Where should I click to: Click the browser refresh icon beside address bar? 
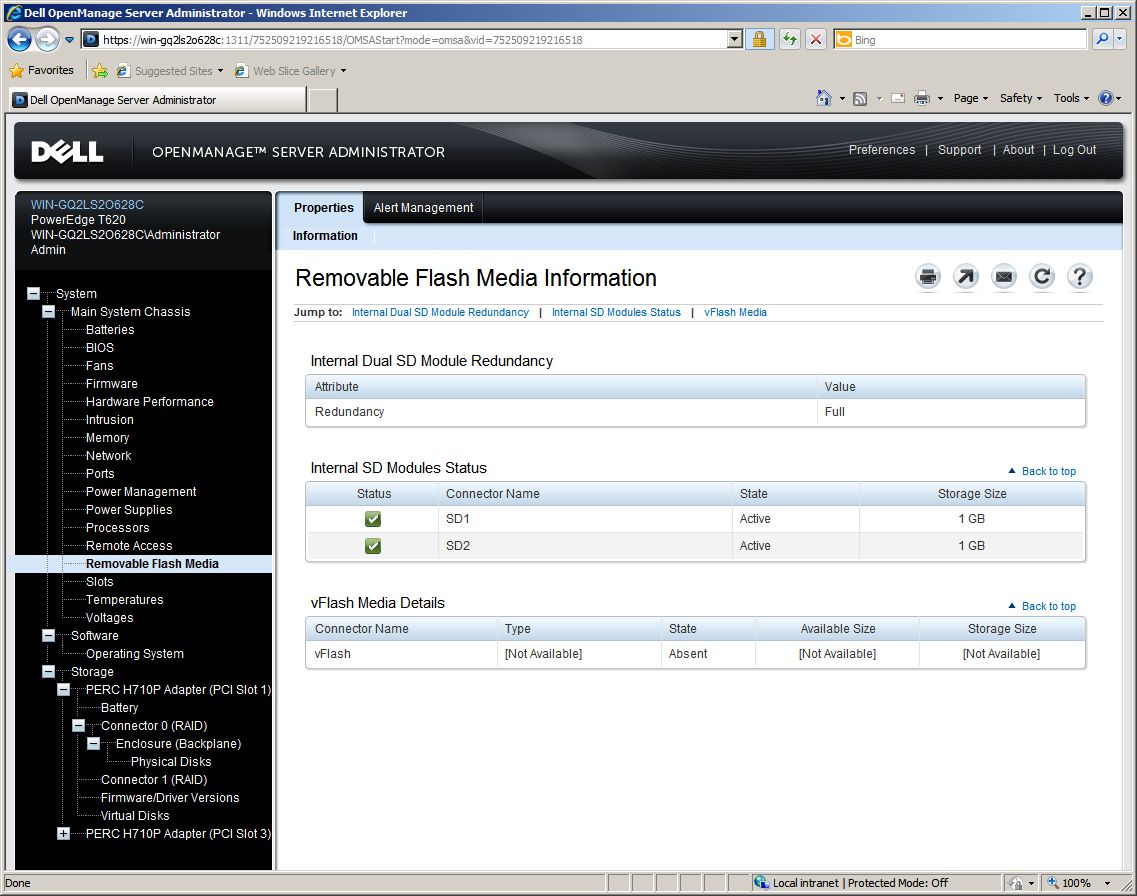click(x=790, y=39)
